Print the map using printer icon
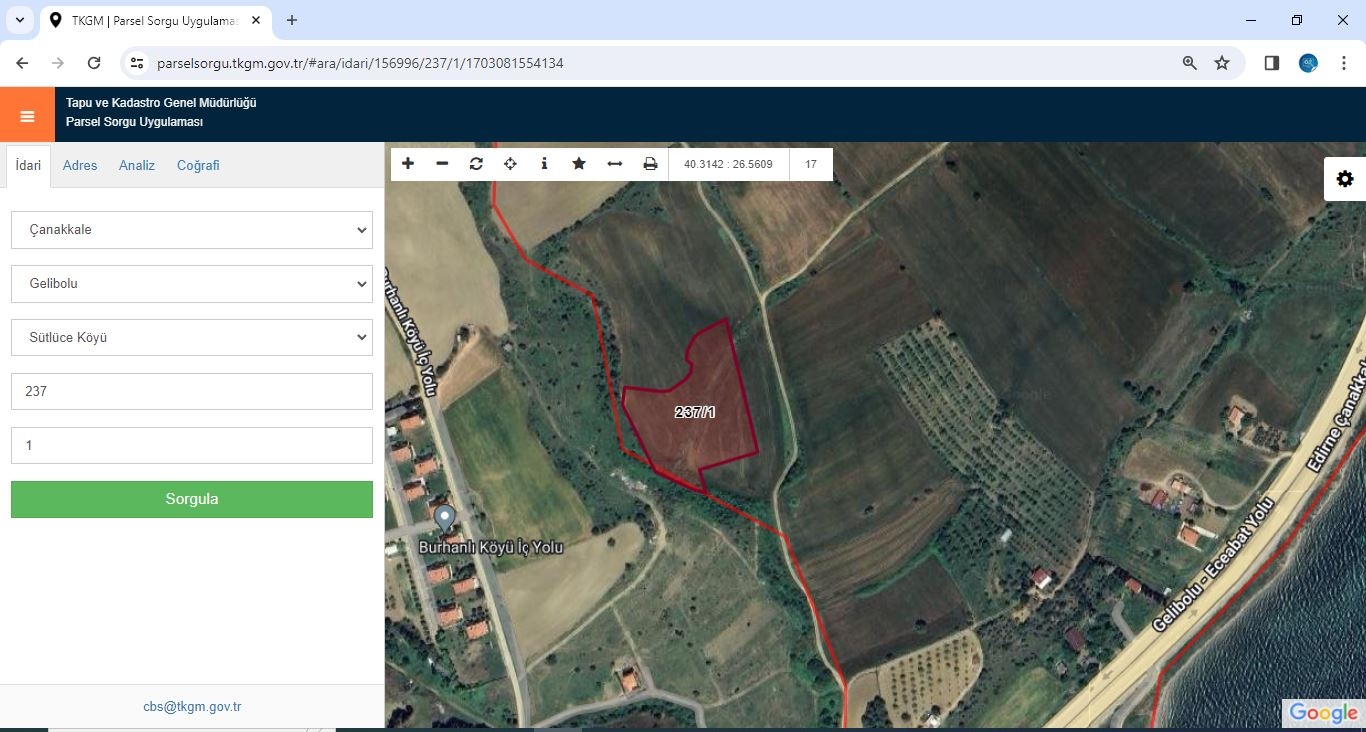The width and height of the screenshot is (1366, 732). 650,164
